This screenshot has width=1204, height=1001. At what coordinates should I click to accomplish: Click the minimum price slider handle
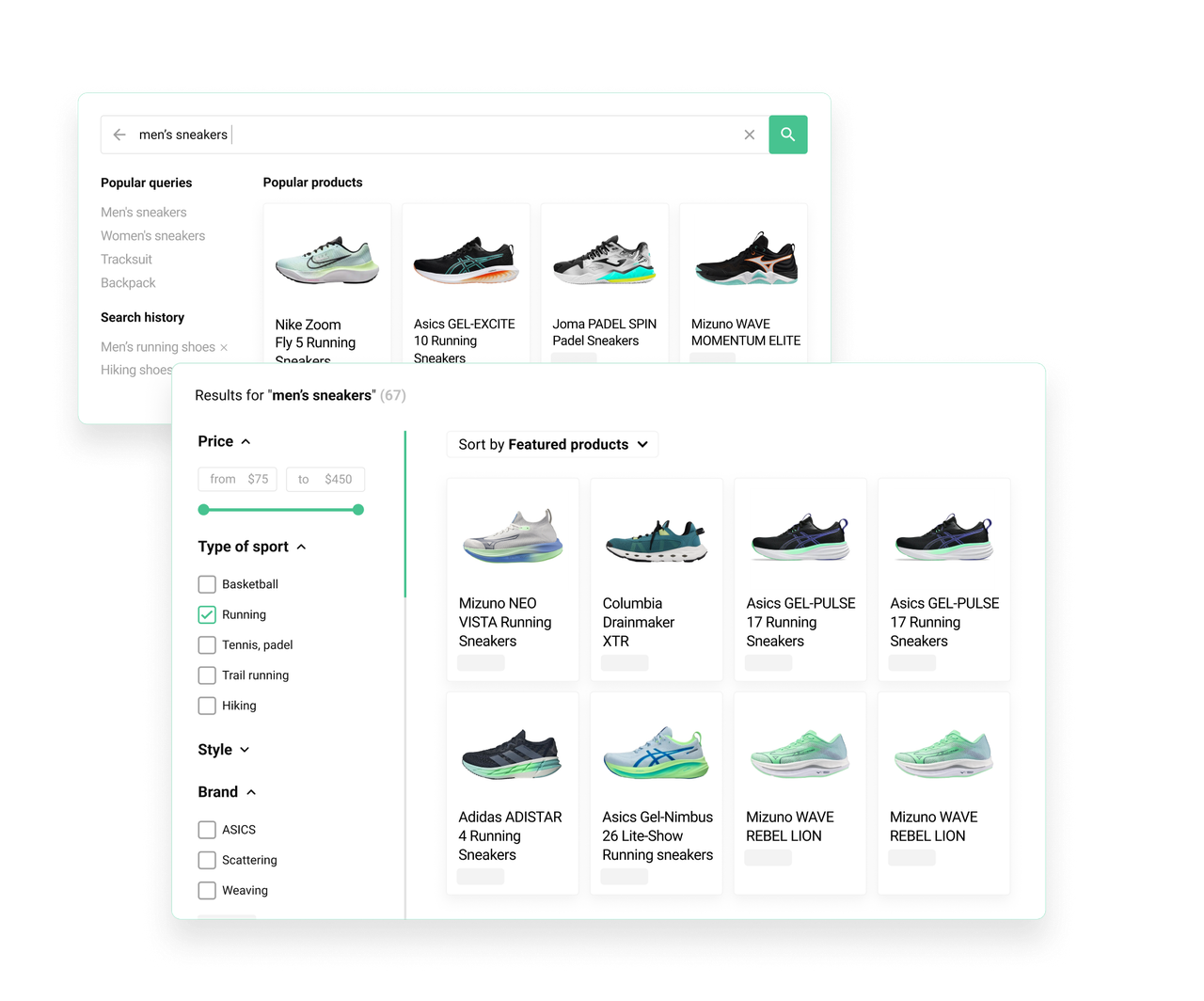(x=204, y=510)
